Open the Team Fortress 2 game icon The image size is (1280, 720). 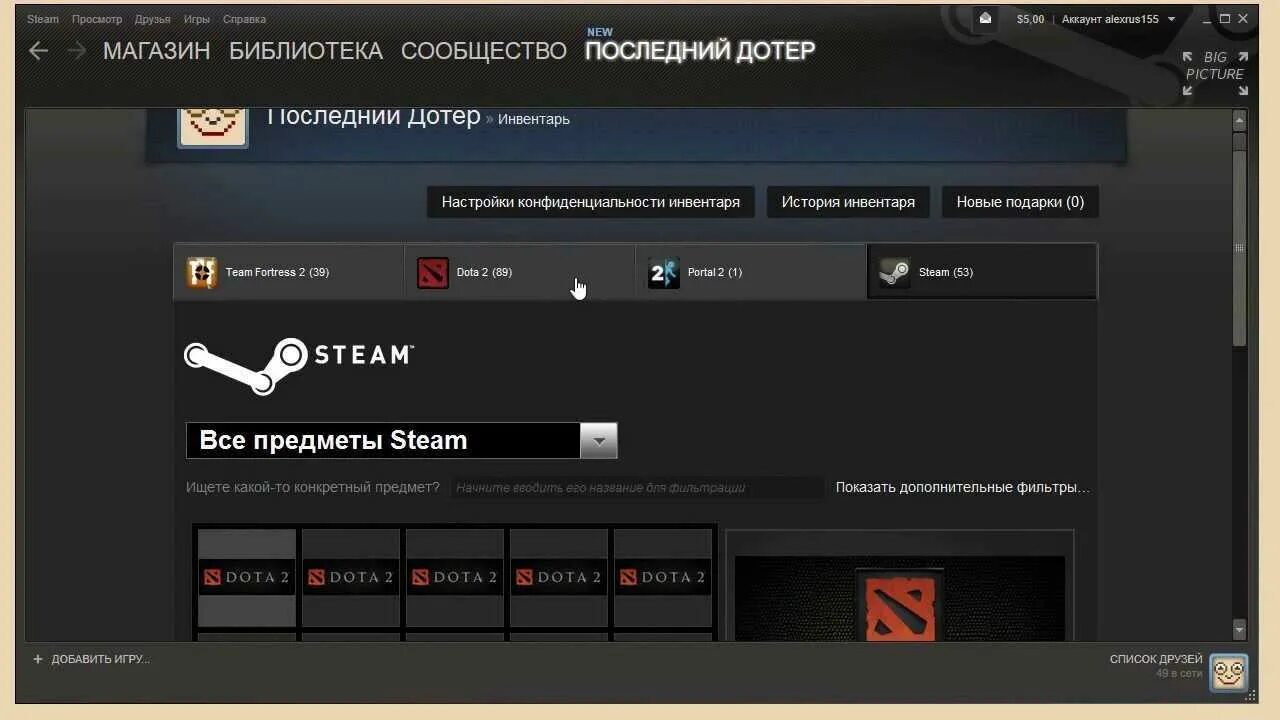pos(202,272)
